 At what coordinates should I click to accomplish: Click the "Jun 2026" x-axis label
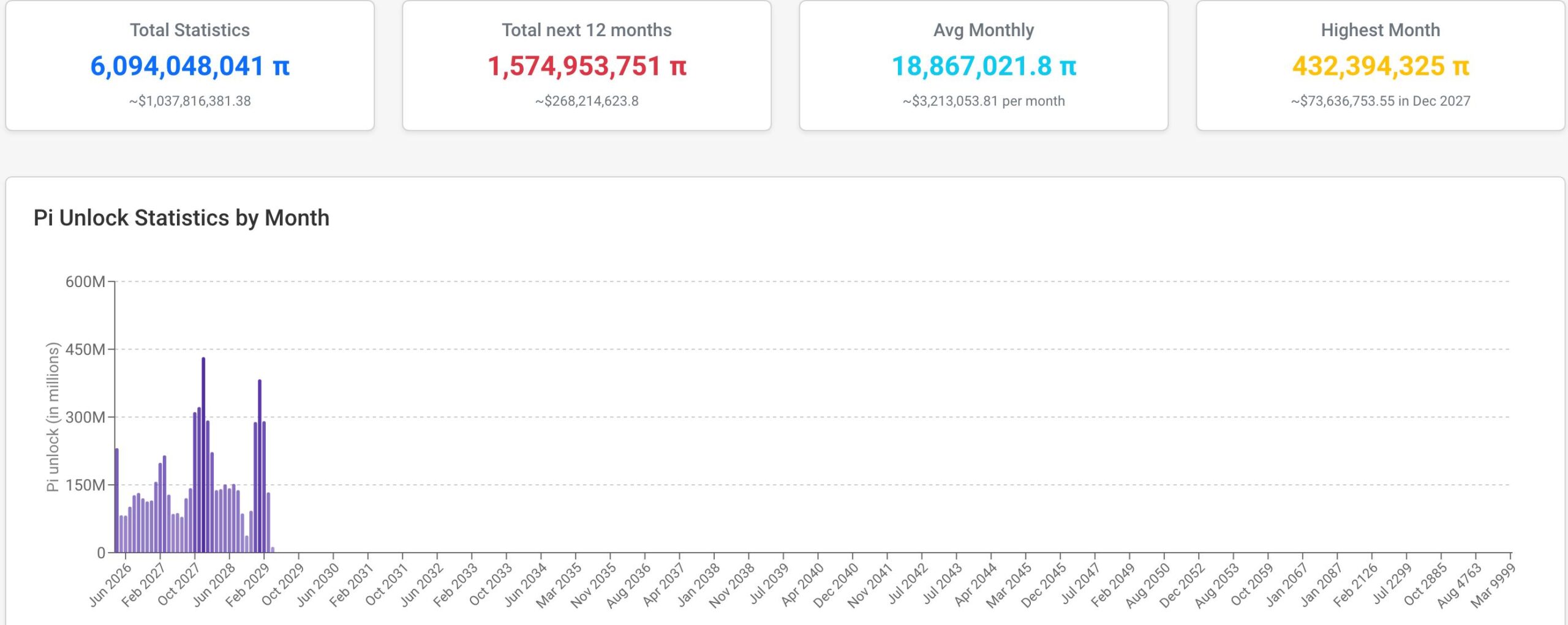pyautogui.click(x=110, y=585)
